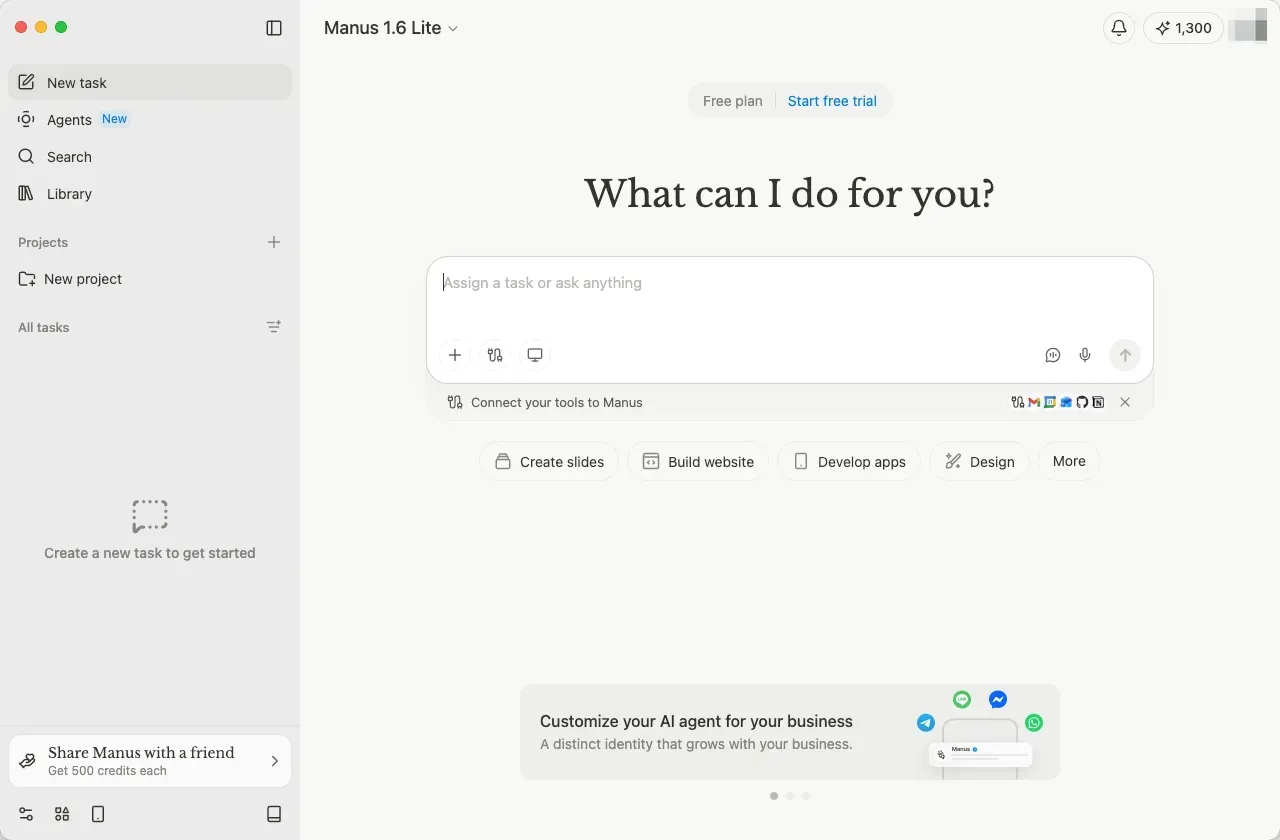The width and height of the screenshot is (1280, 840).
Task: Click the plus attachment icon in input box
Action: tap(455, 355)
